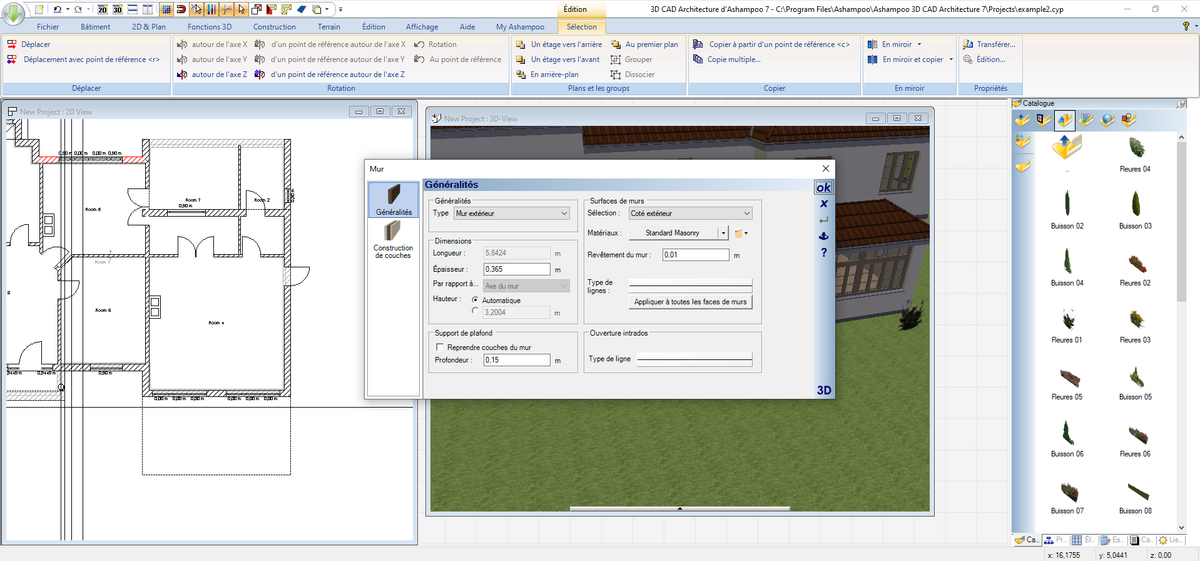Image resolution: width=1200 pixels, height=561 pixels.
Task: Expand the Standard Masonry materials dropdown arrow
Action: (x=723, y=233)
